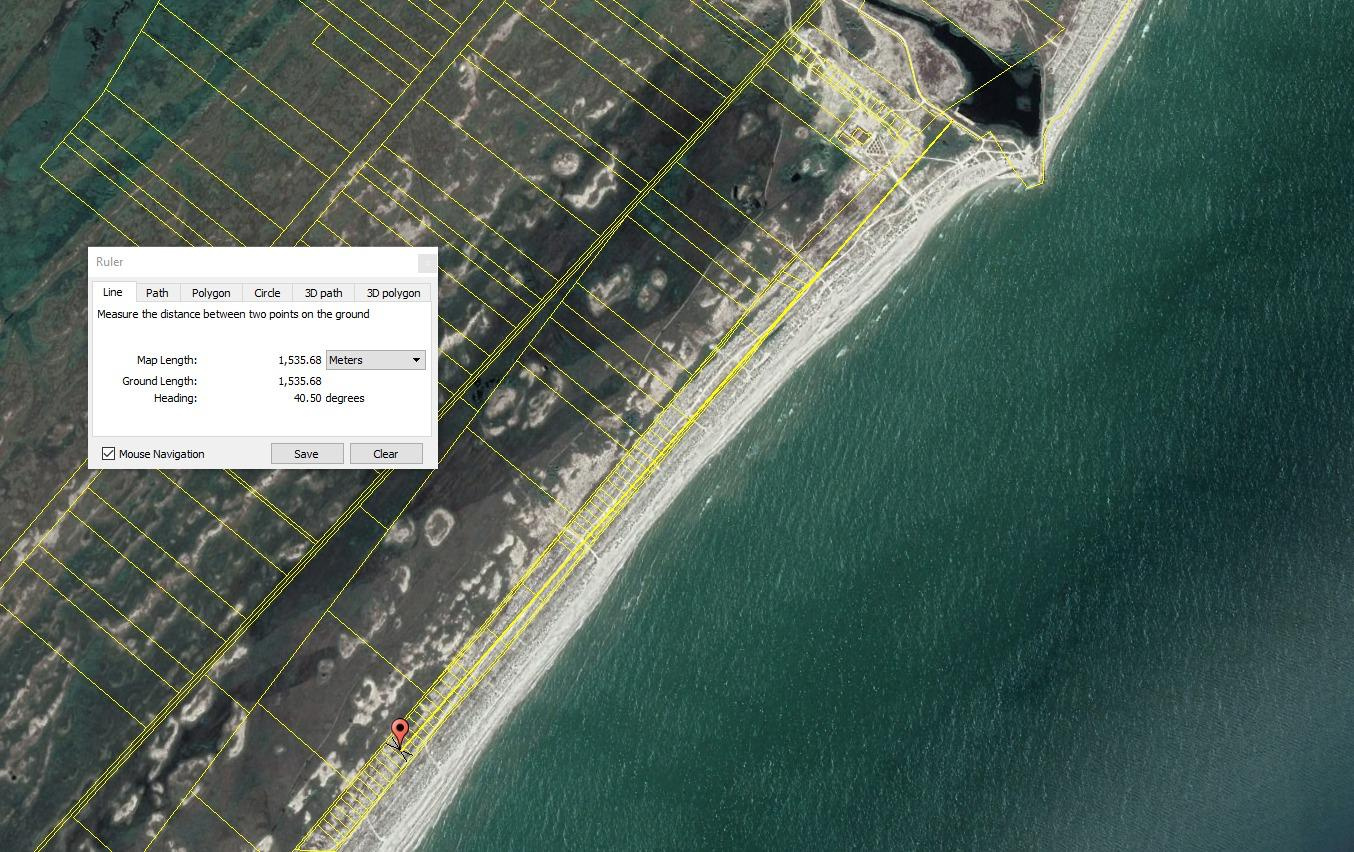1354x852 pixels.
Task: Click the Map Length label
Action: pyautogui.click(x=167, y=360)
